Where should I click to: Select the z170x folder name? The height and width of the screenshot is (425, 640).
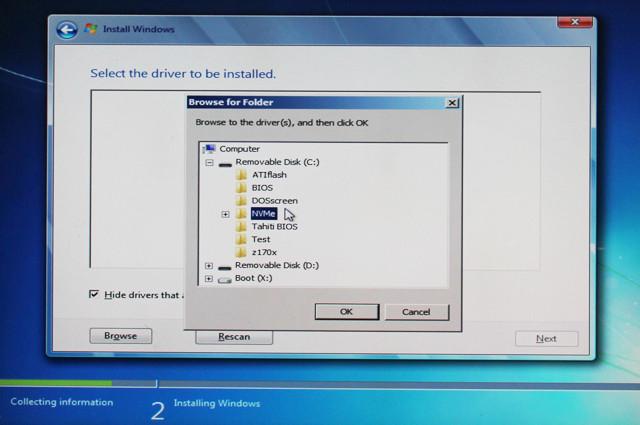[264, 253]
